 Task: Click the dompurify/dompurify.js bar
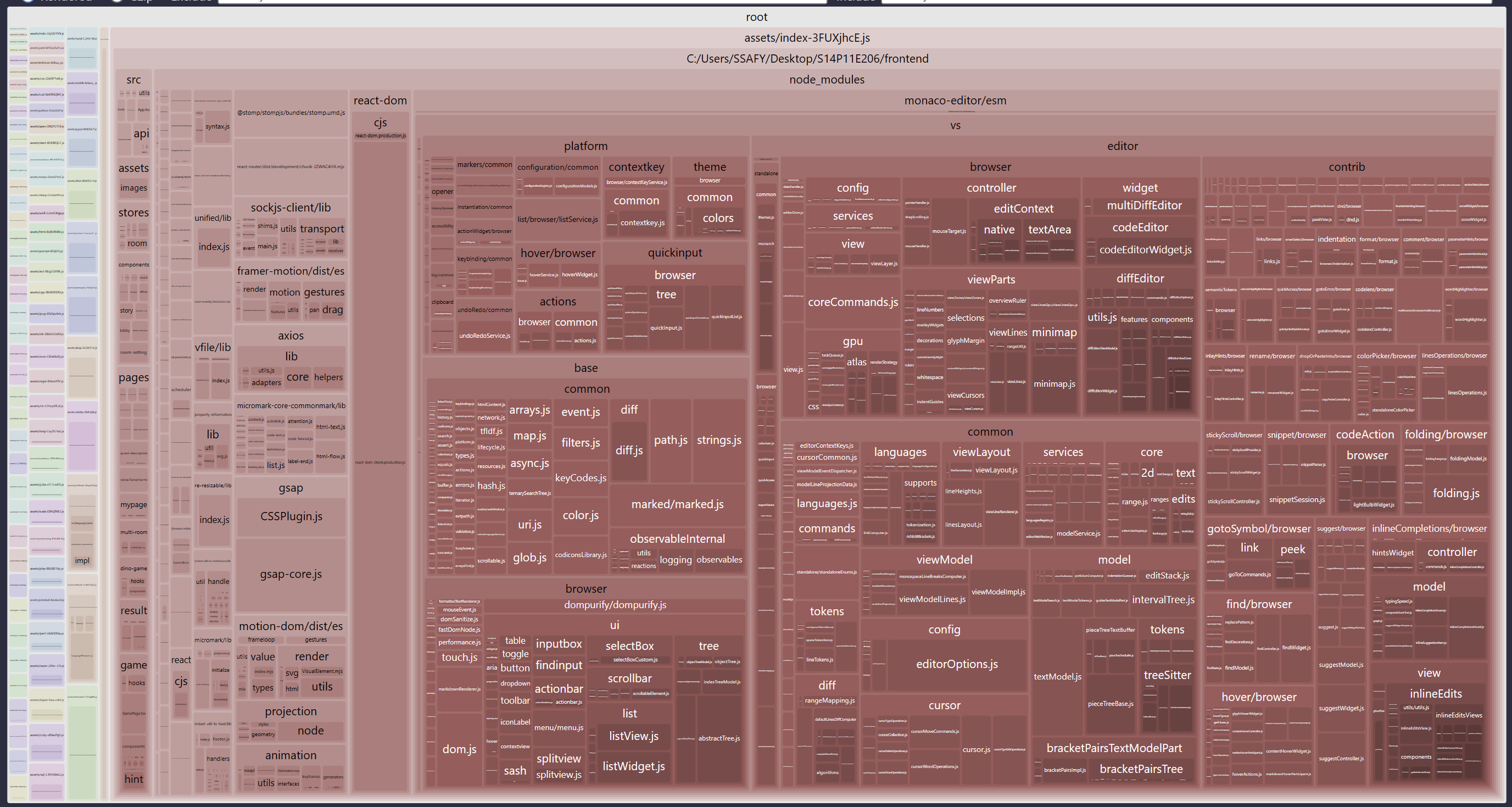[615, 604]
